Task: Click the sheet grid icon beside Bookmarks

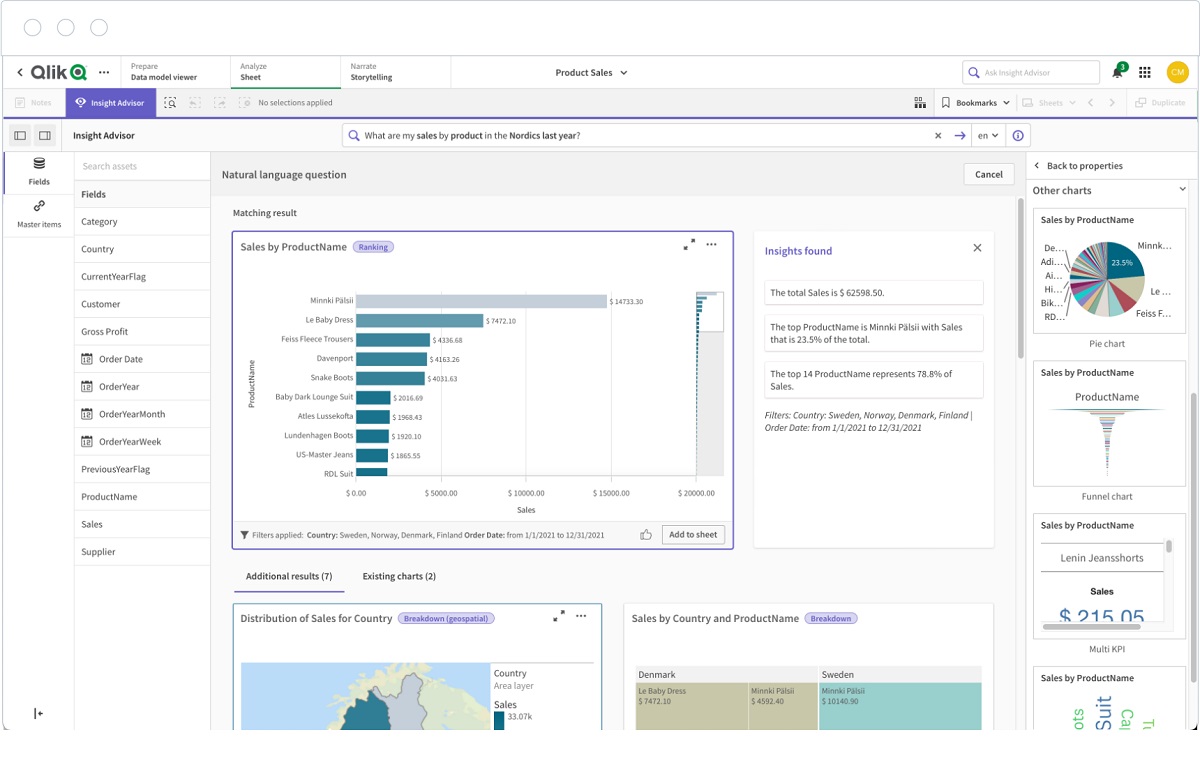Action: [x=919, y=102]
